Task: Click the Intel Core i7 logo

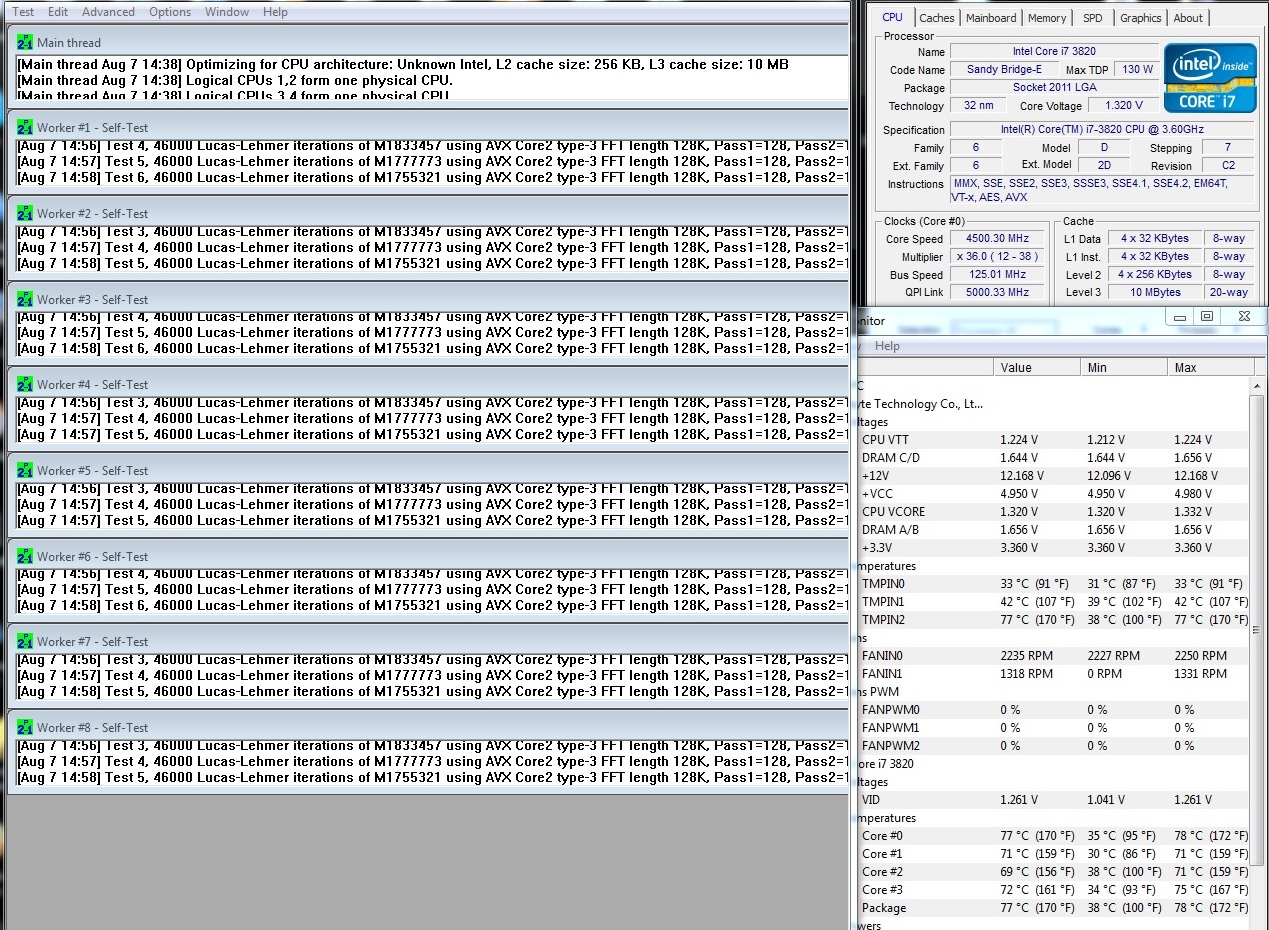Action: pyautogui.click(x=1210, y=76)
